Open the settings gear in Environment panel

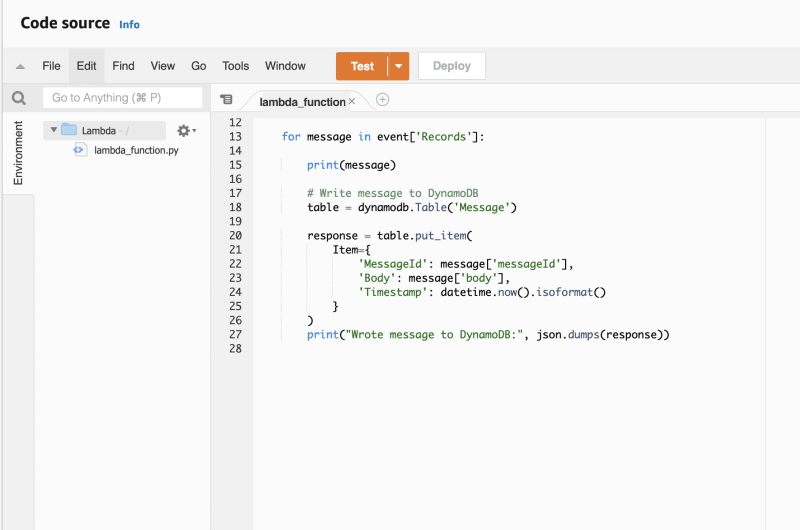click(186, 131)
